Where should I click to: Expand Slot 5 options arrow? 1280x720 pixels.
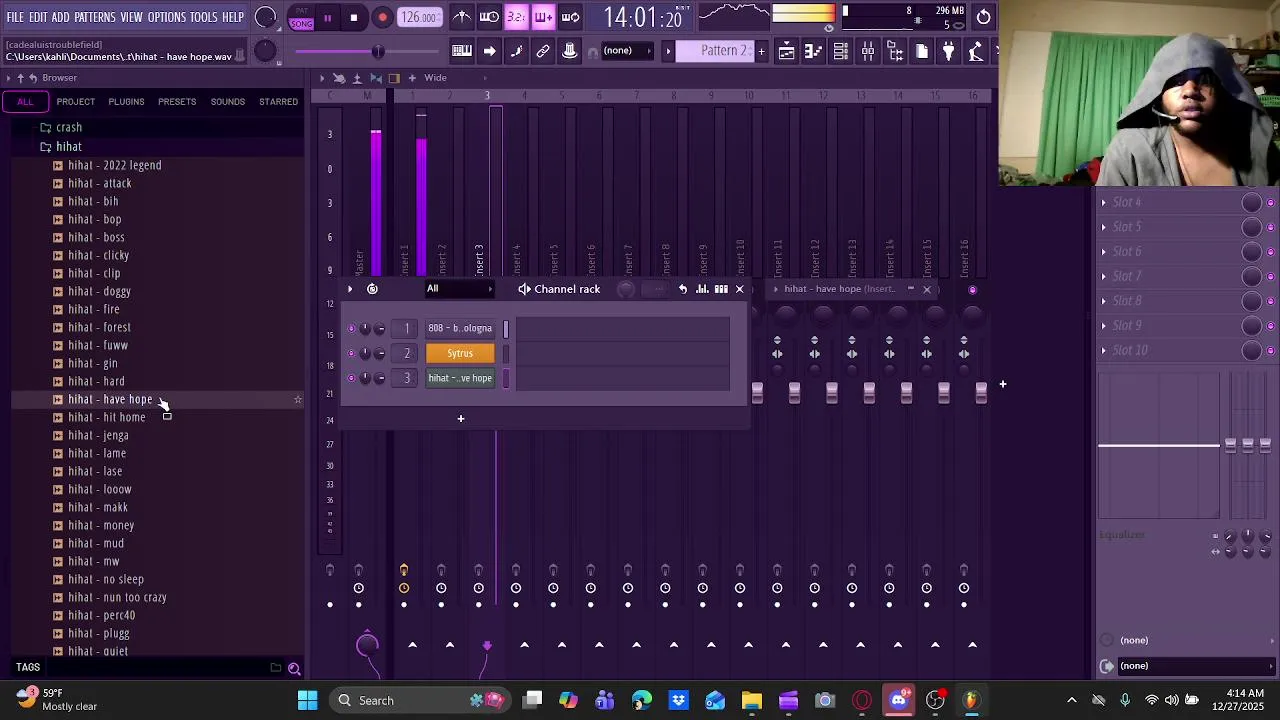1104,227
